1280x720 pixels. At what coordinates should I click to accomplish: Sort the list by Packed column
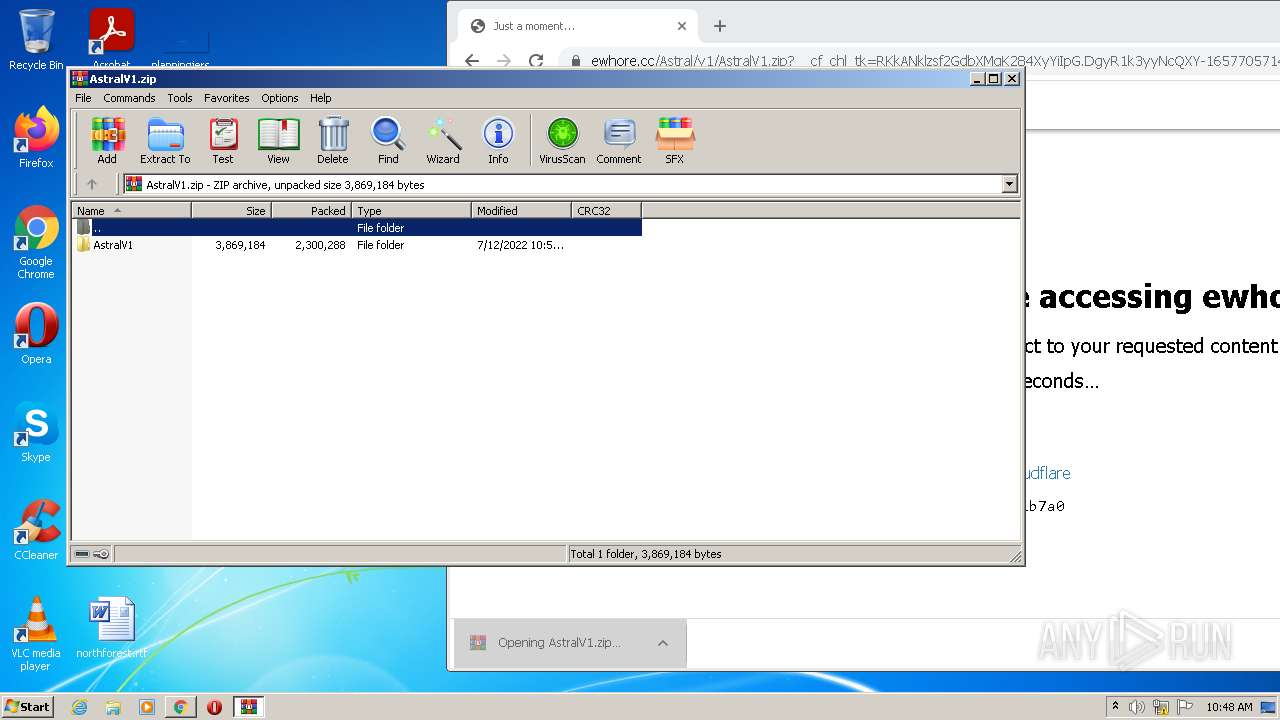311,210
